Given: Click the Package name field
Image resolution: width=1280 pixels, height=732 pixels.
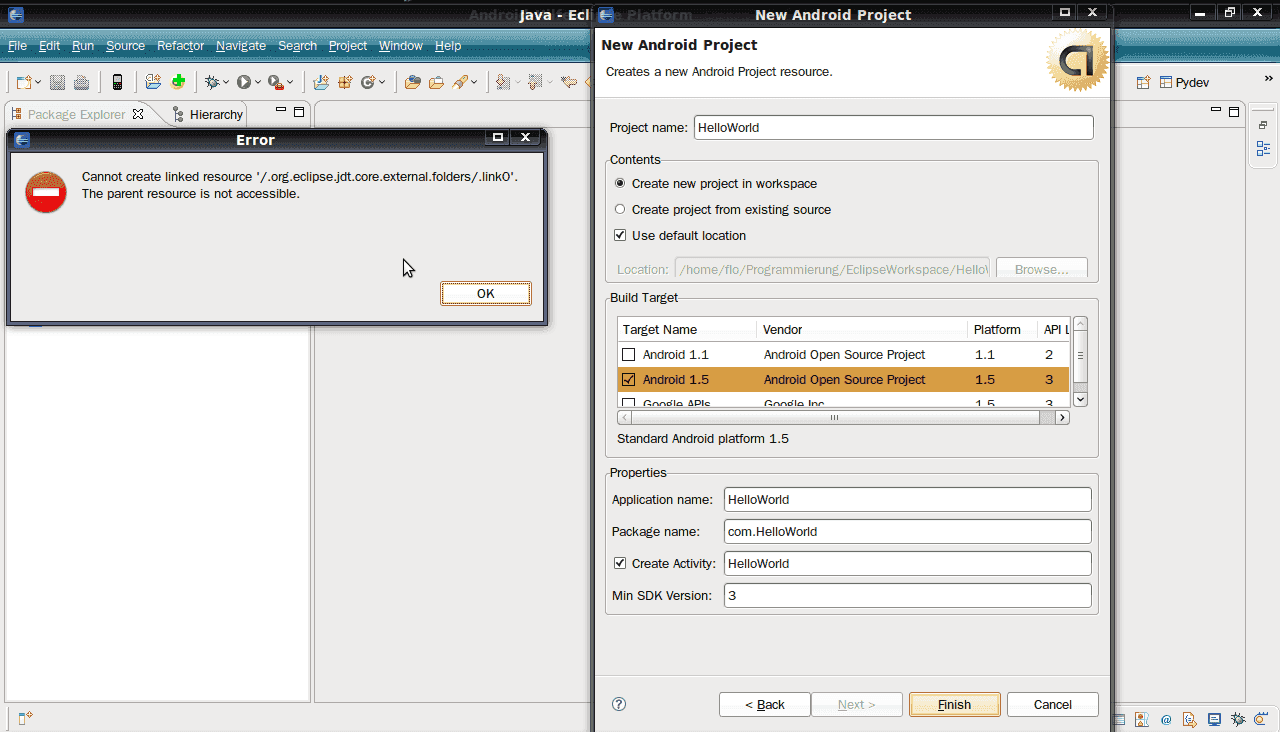Looking at the screenshot, I should coord(907,532).
